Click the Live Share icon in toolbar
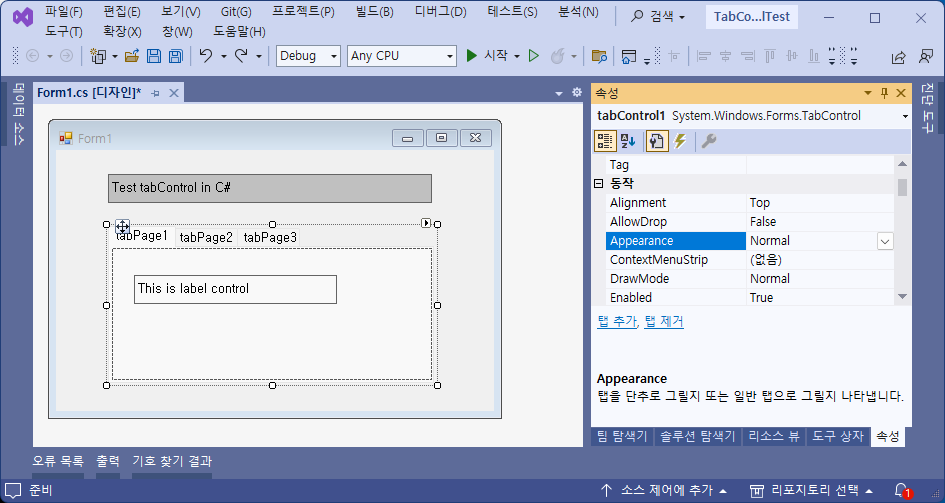945x503 pixels. 898,57
